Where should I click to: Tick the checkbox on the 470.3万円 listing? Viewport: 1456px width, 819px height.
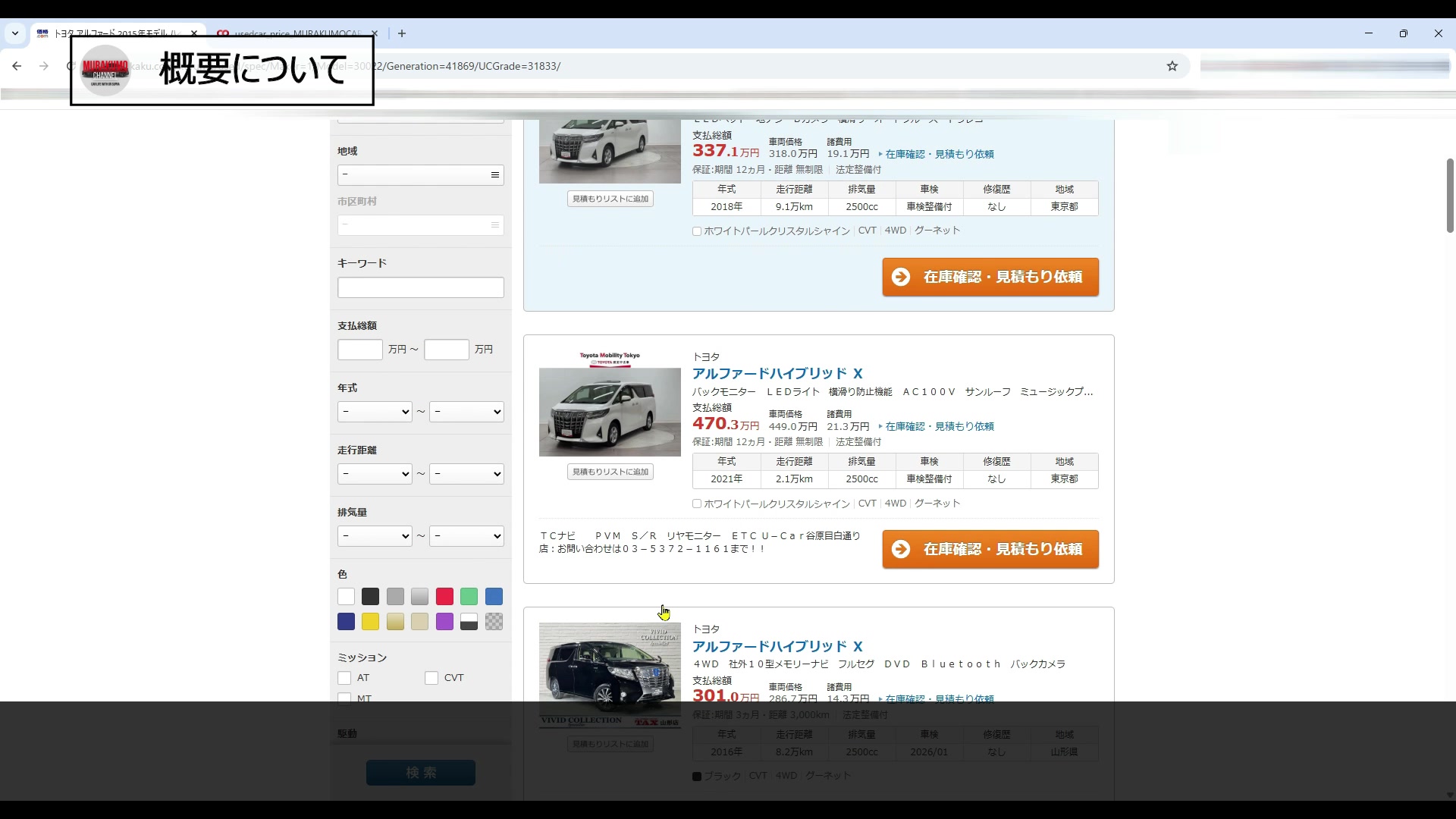tap(697, 504)
